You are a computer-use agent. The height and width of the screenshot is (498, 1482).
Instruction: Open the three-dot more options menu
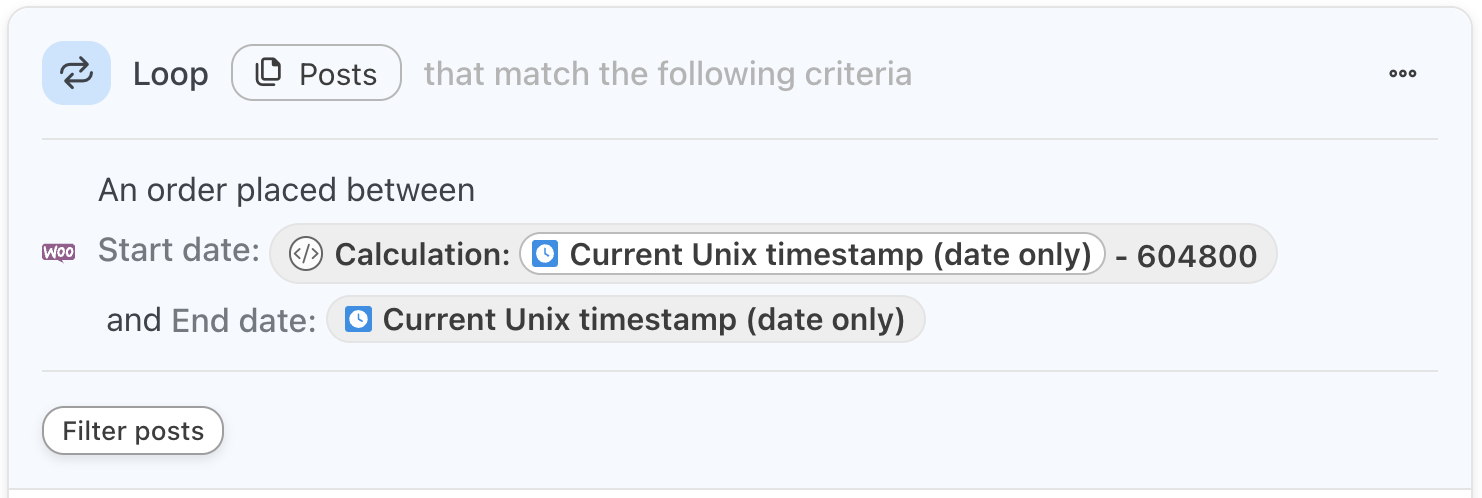tap(1402, 73)
